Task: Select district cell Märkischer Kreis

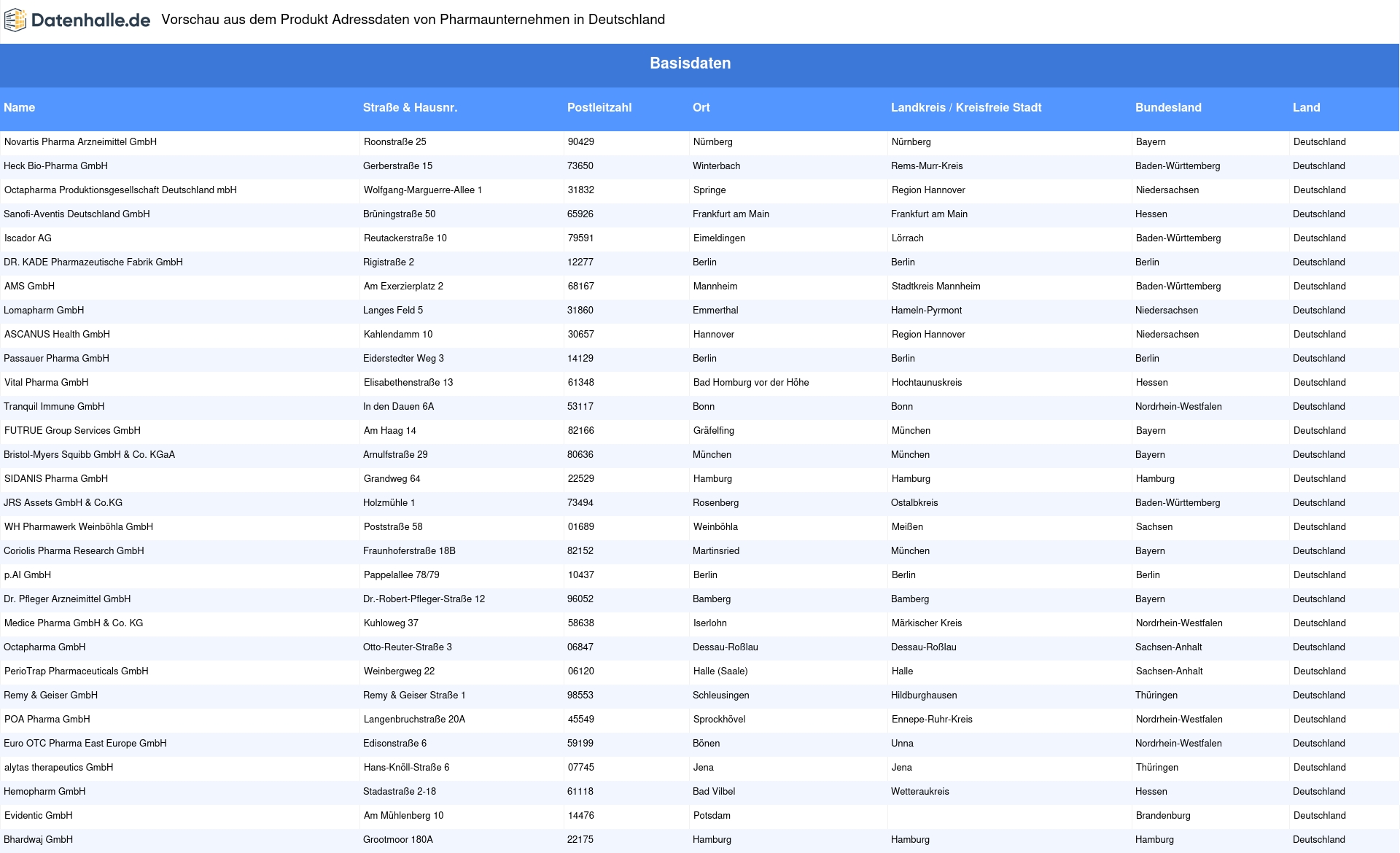Action: click(x=927, y=623)
